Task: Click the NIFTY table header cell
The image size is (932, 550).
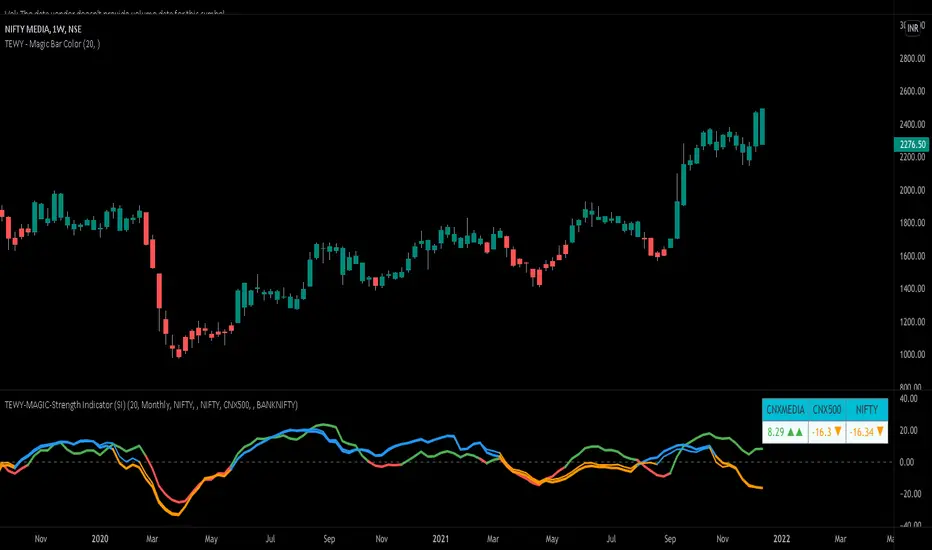Action: point(867,409)
